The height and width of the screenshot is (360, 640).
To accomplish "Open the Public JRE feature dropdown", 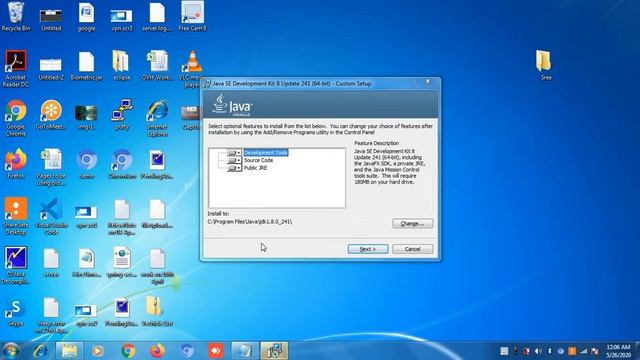I will click(x=234, y=168).
